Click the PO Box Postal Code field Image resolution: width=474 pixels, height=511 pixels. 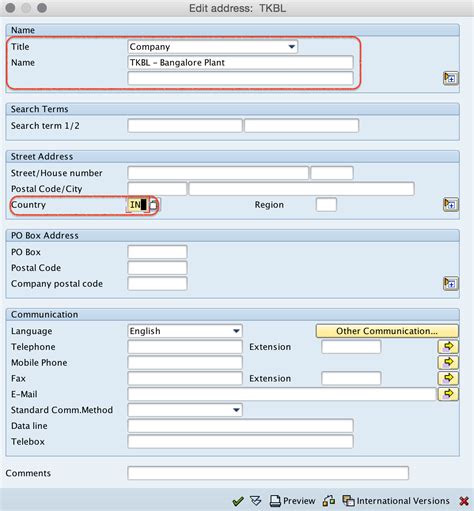[157, 268]
